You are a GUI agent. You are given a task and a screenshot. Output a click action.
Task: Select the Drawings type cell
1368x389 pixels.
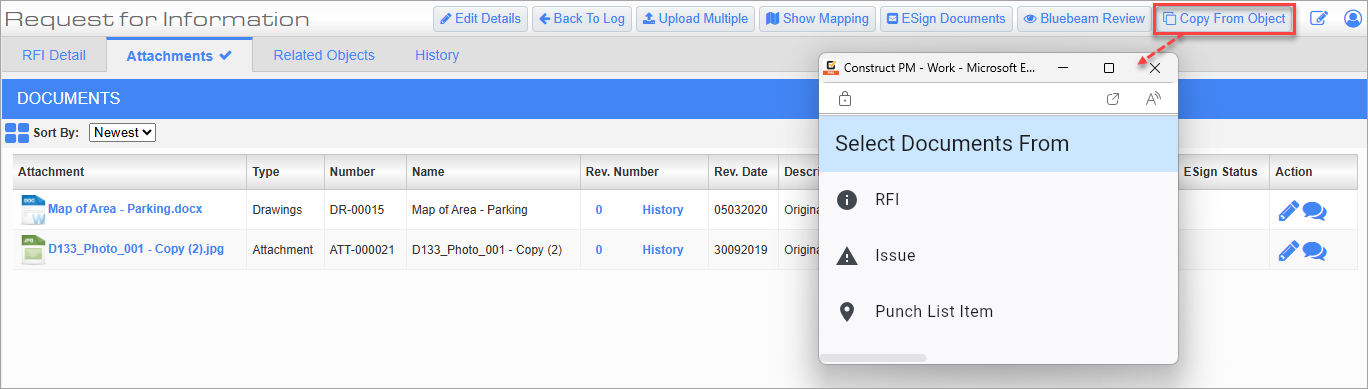pos(285,210)
